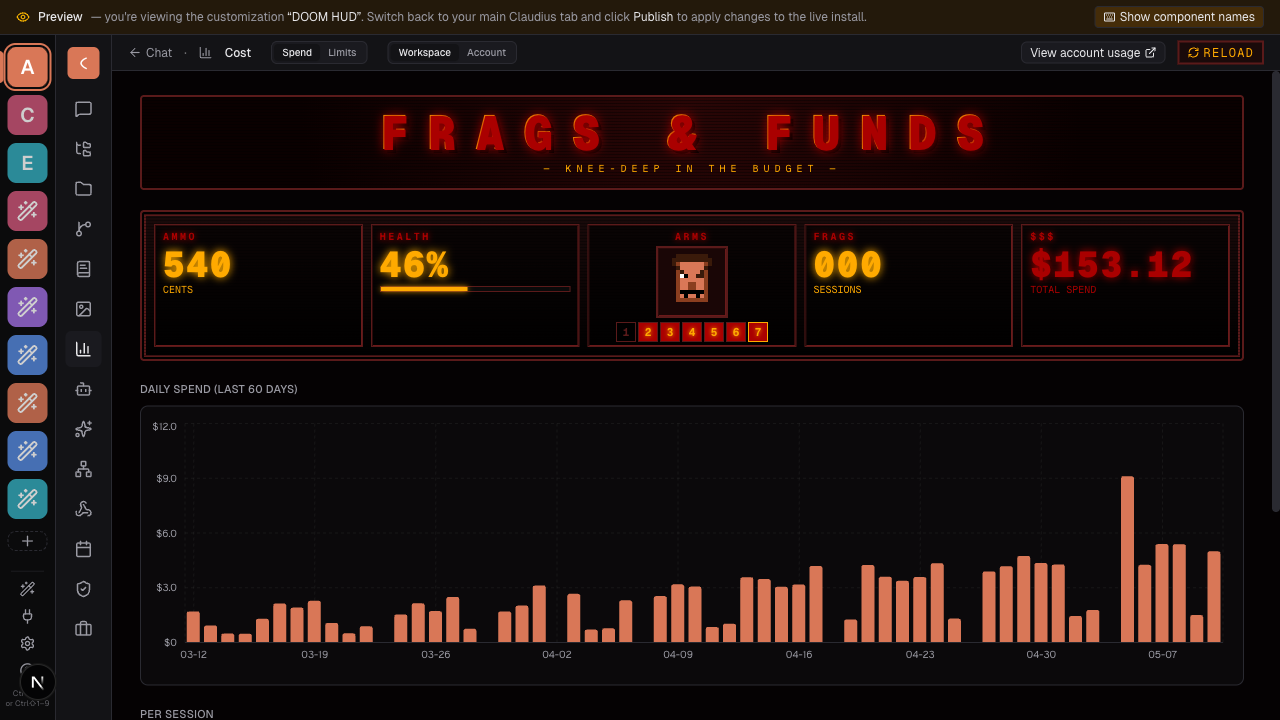Viewport: 1280px width, 720px height.
Task: Switch to Workspace scope tab
Action: coord(424,53)
